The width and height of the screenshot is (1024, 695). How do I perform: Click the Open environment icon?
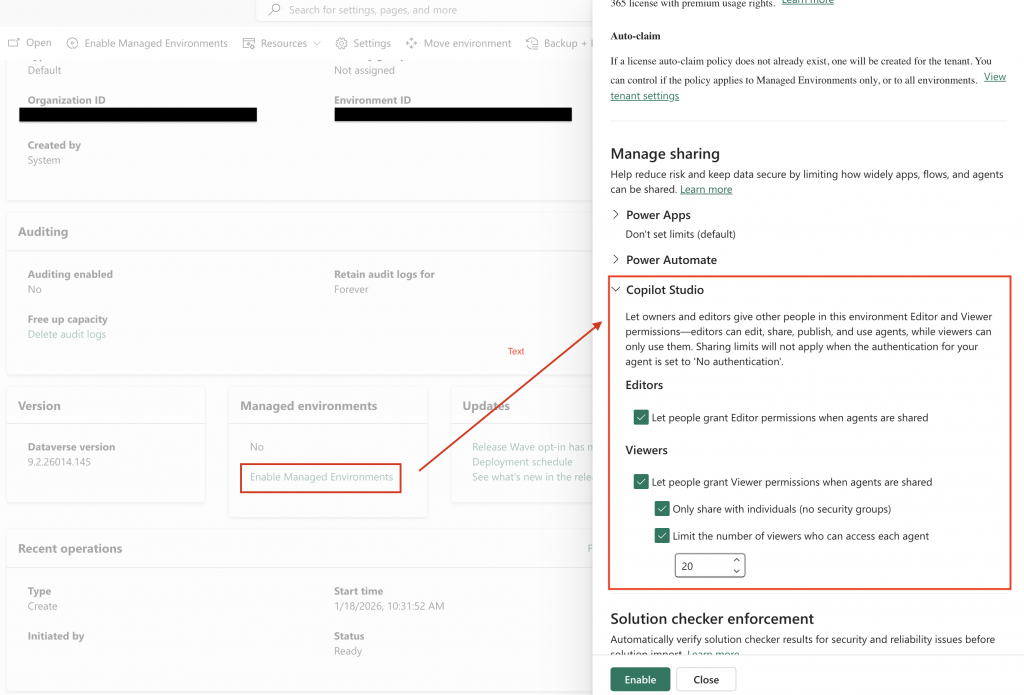click(14, 43)
